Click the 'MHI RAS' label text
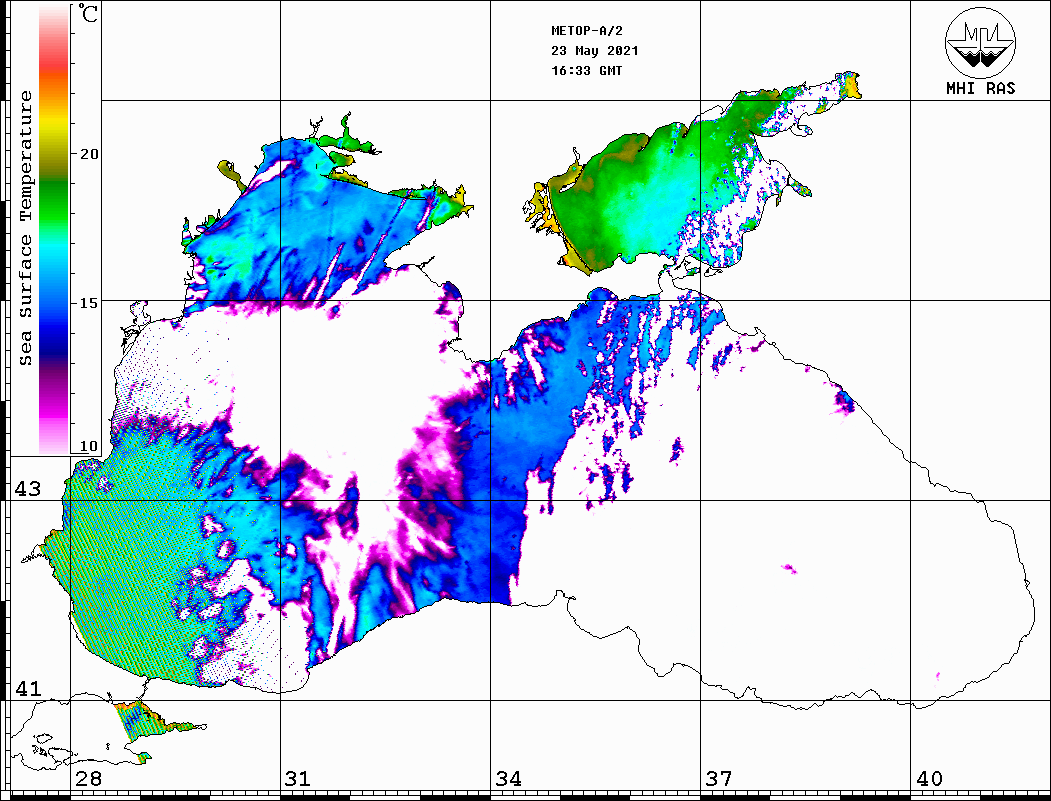The width and height of the screenshot is (1051, 801). click(981, 88)
